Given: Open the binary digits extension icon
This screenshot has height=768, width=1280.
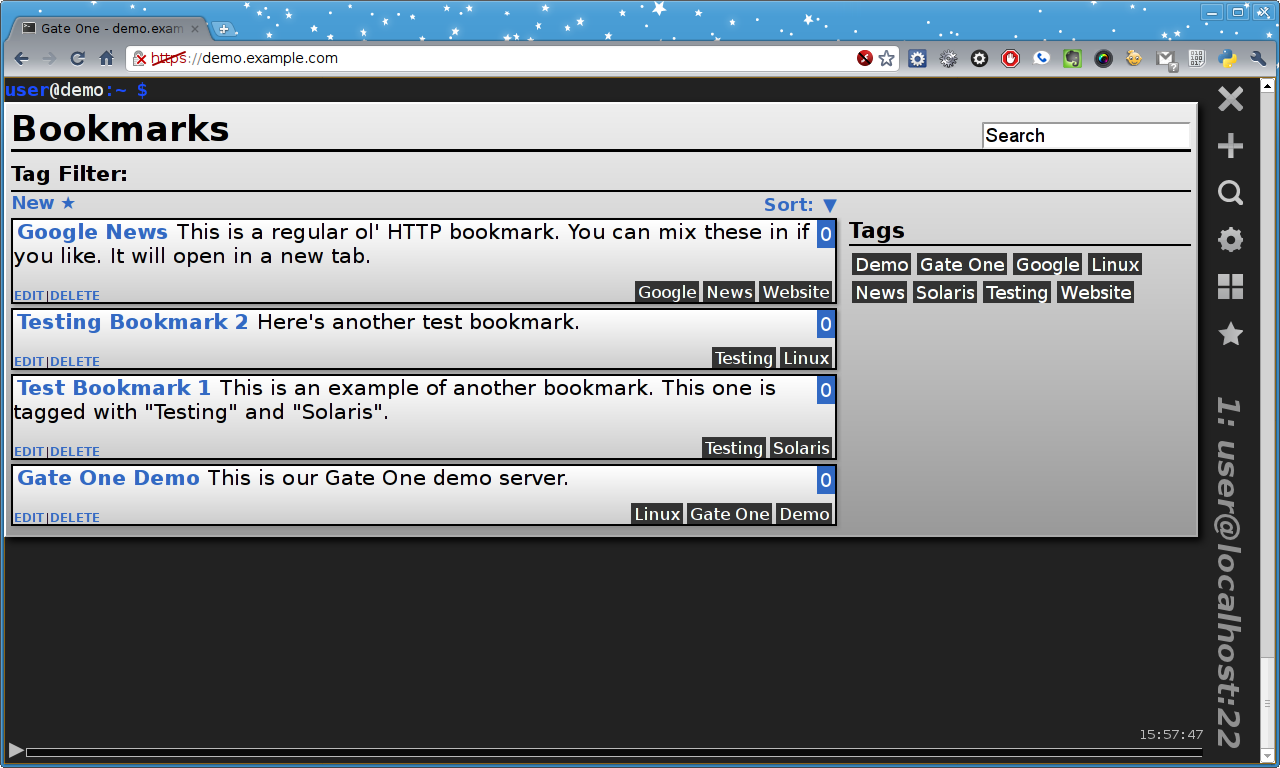Looking at the screenshot, I should pyautogui.click(x=1197, y=58).
